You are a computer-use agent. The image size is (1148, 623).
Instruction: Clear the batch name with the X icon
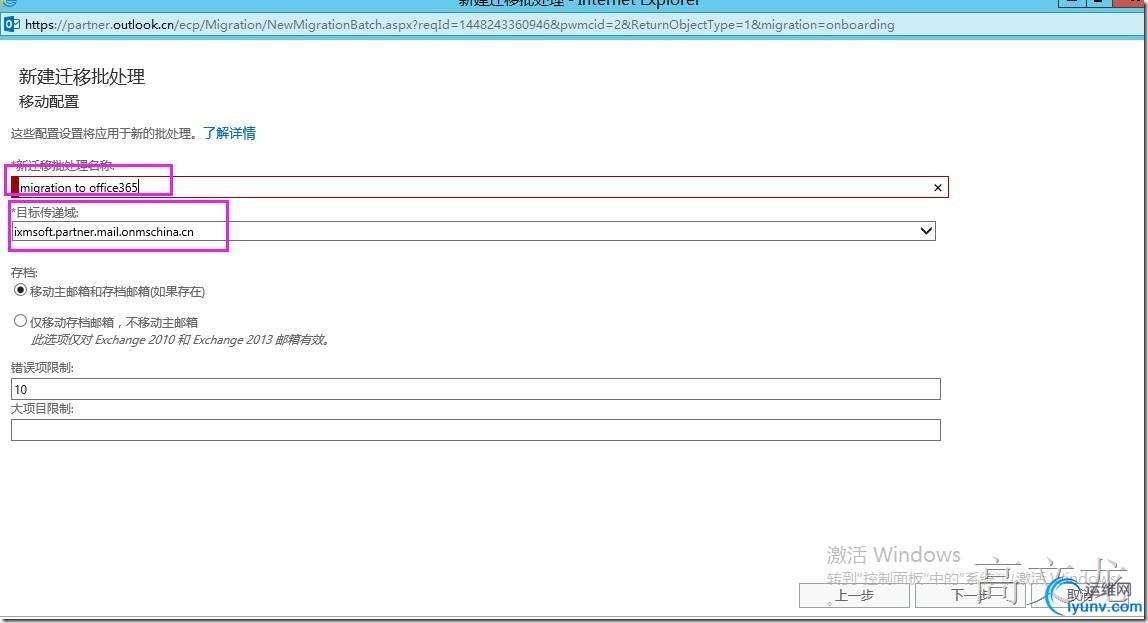(938, 187)
